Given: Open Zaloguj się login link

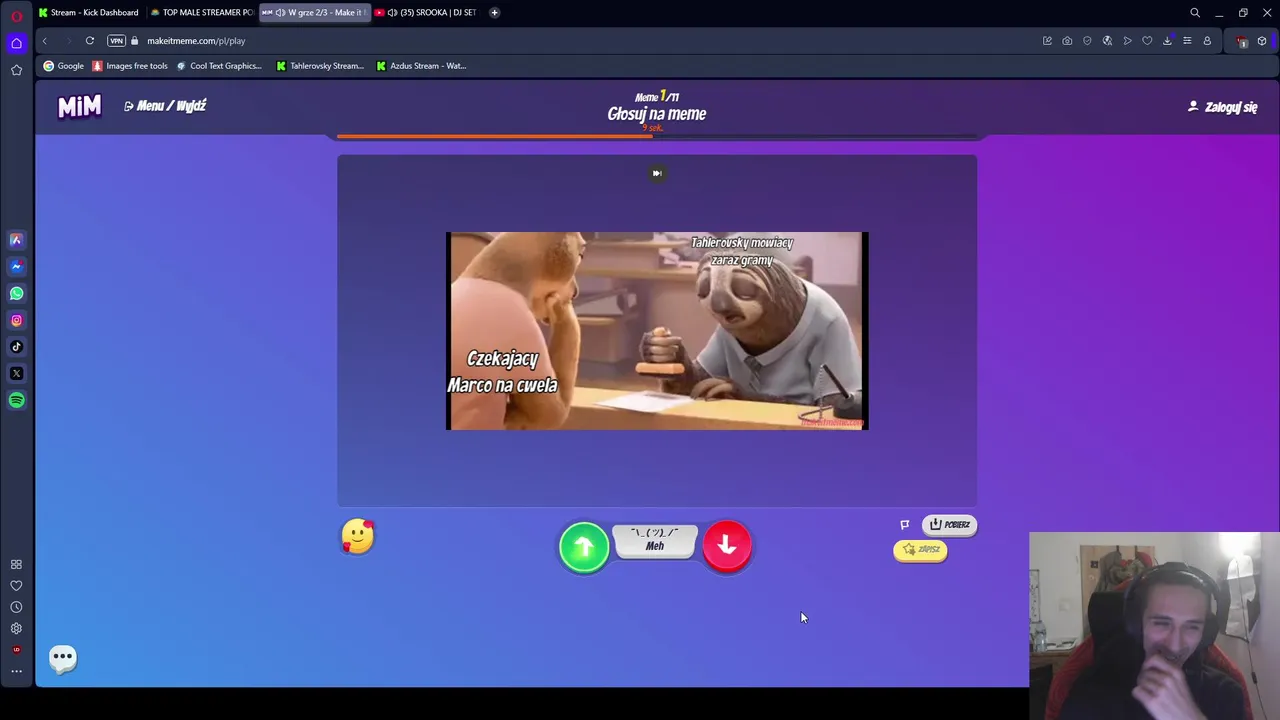Looking at the screenshot, I should pos(1222,107).
